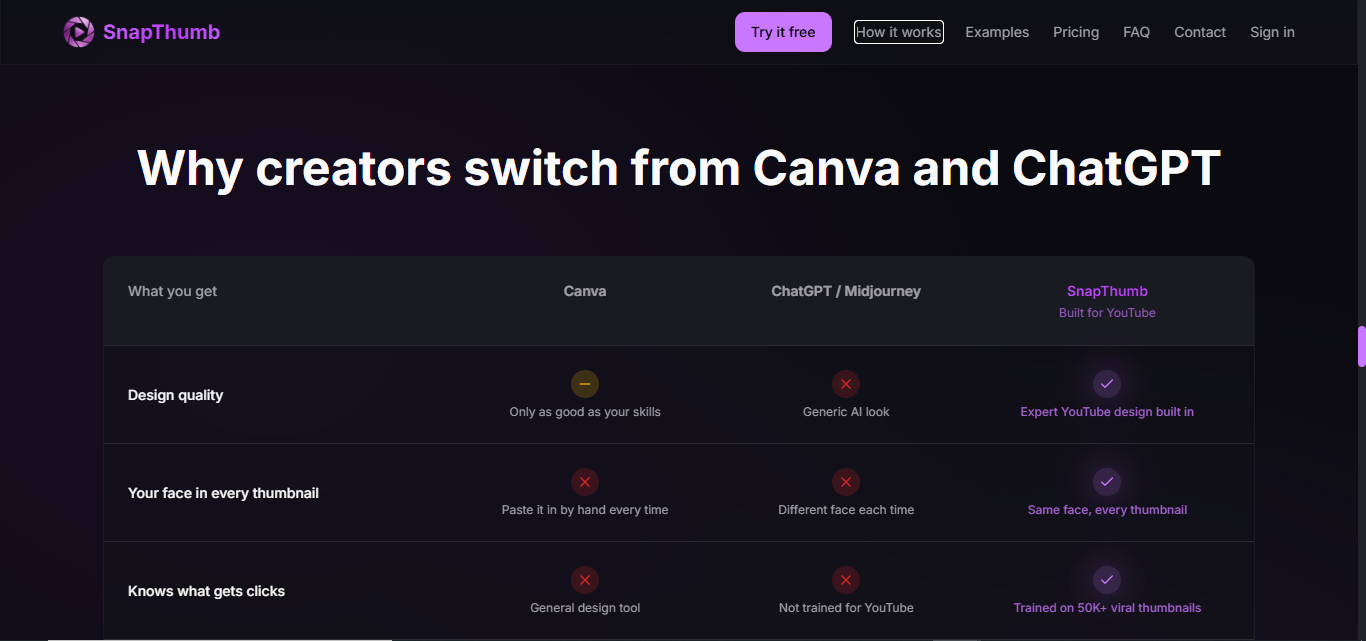Click the 'Built for YouTube' subtitle
Screen dimensions: 1366x641
point(1107,313)
